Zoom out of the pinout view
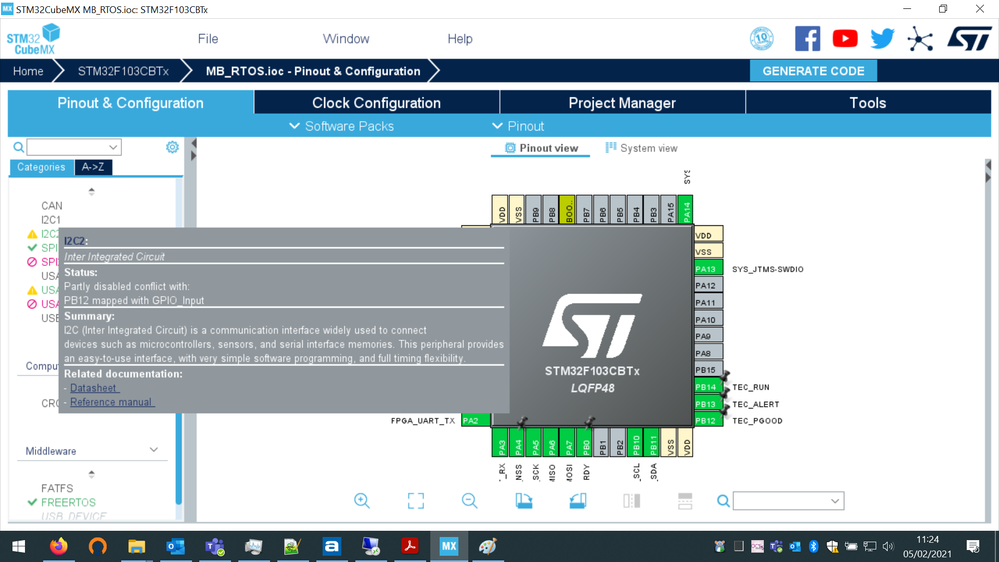Viewport: 999px width, 562px height. click(x=470, y=501)
